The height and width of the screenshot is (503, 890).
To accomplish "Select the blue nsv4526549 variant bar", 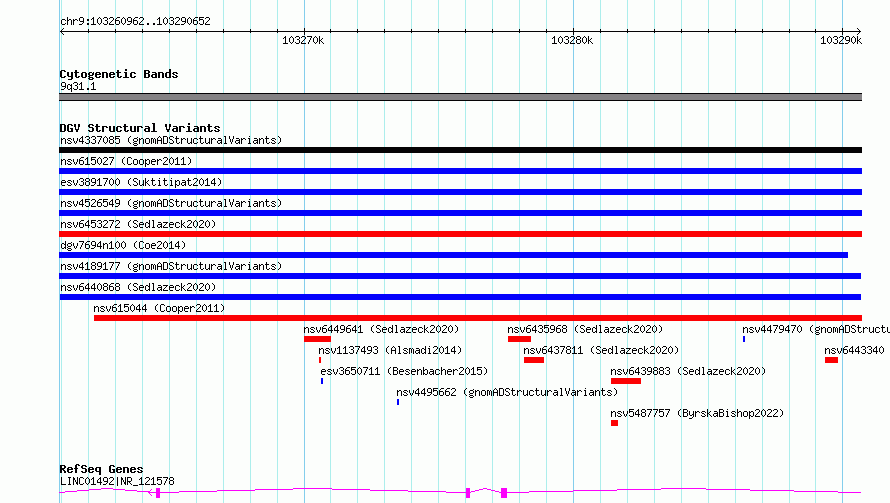I will point(460,213).
